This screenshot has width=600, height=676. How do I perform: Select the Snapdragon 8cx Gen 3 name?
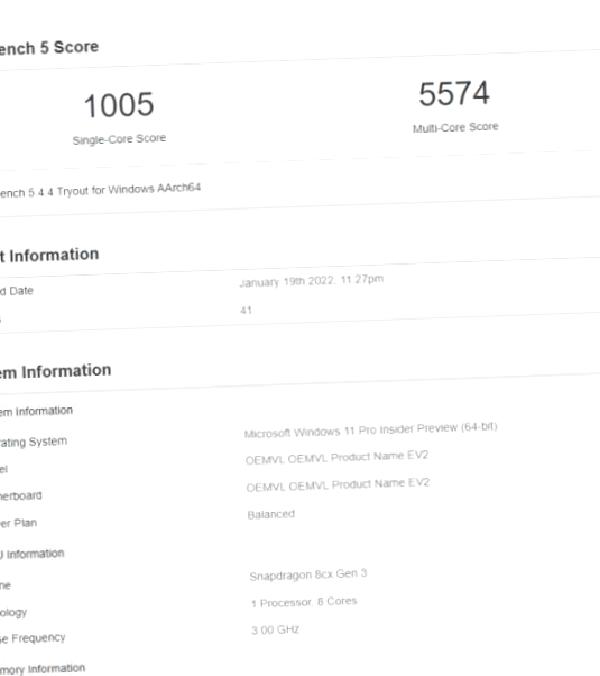[x=309, y=575]
